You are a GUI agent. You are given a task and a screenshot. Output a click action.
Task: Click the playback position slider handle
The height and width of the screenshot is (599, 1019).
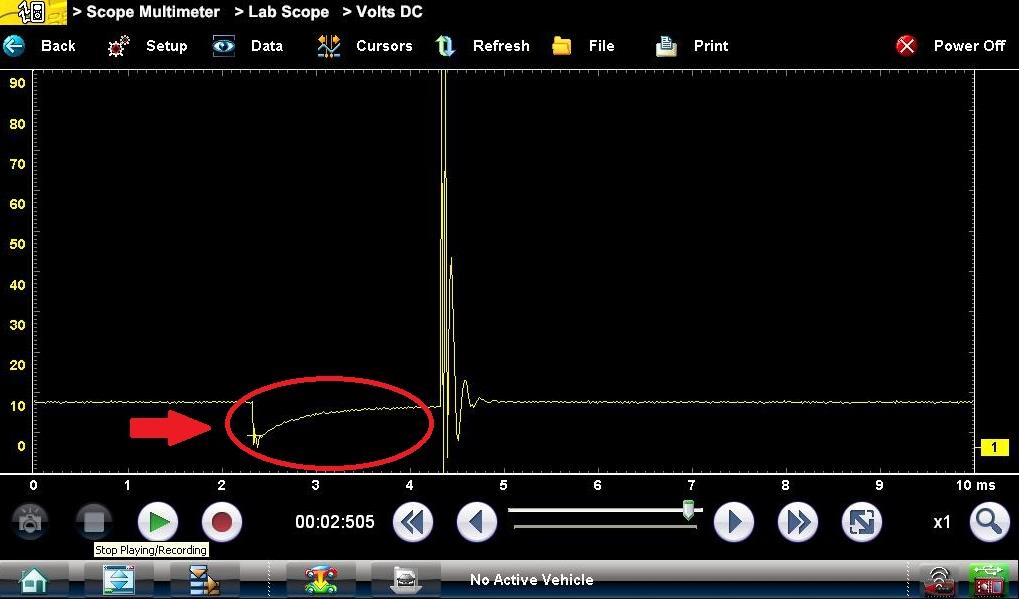click(x=688, y=511)
